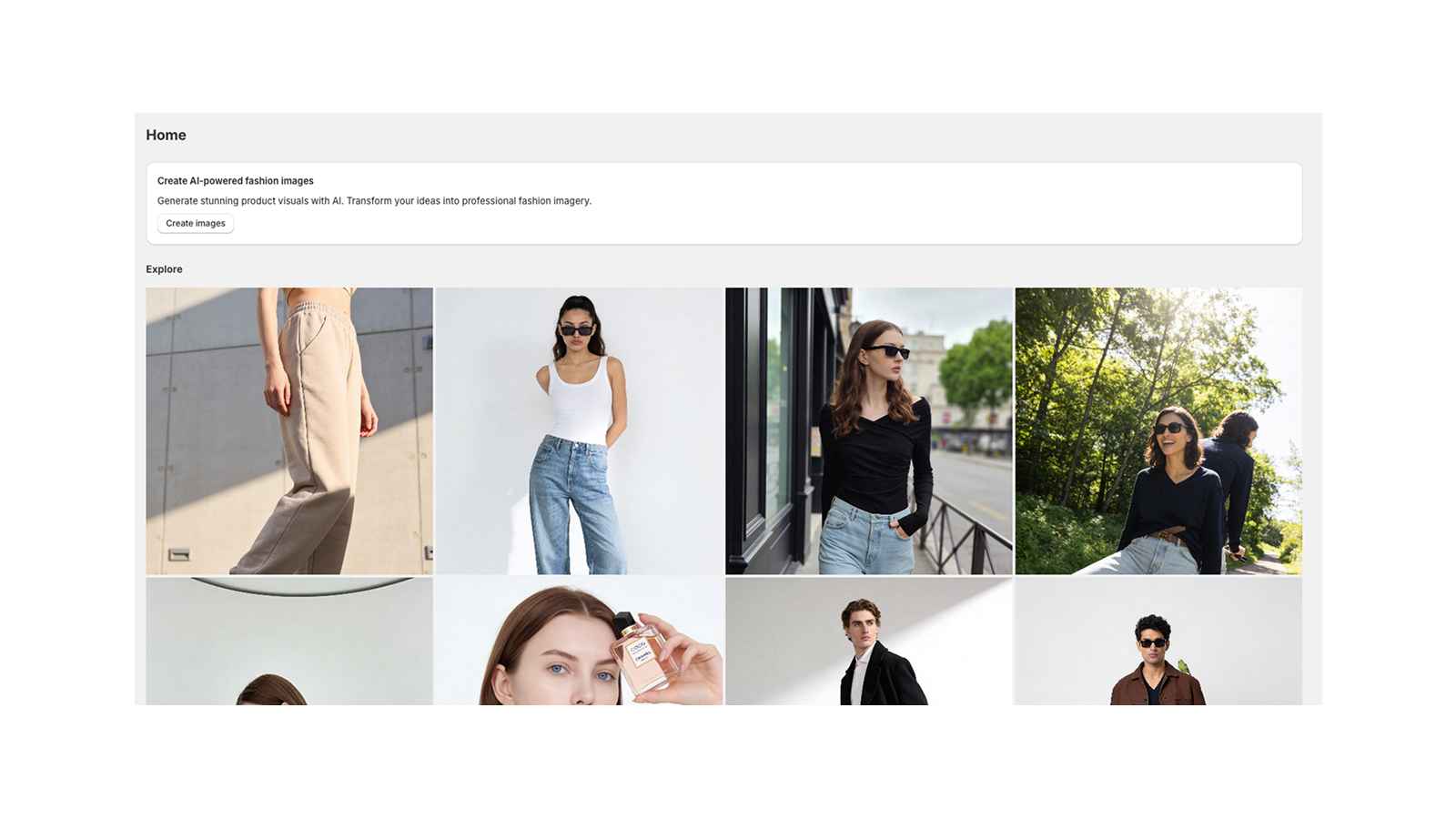Open the man in brown jacket image
Image resolution: width=1456 pixels, height=819 pixels.
(x=1158, y=642)
